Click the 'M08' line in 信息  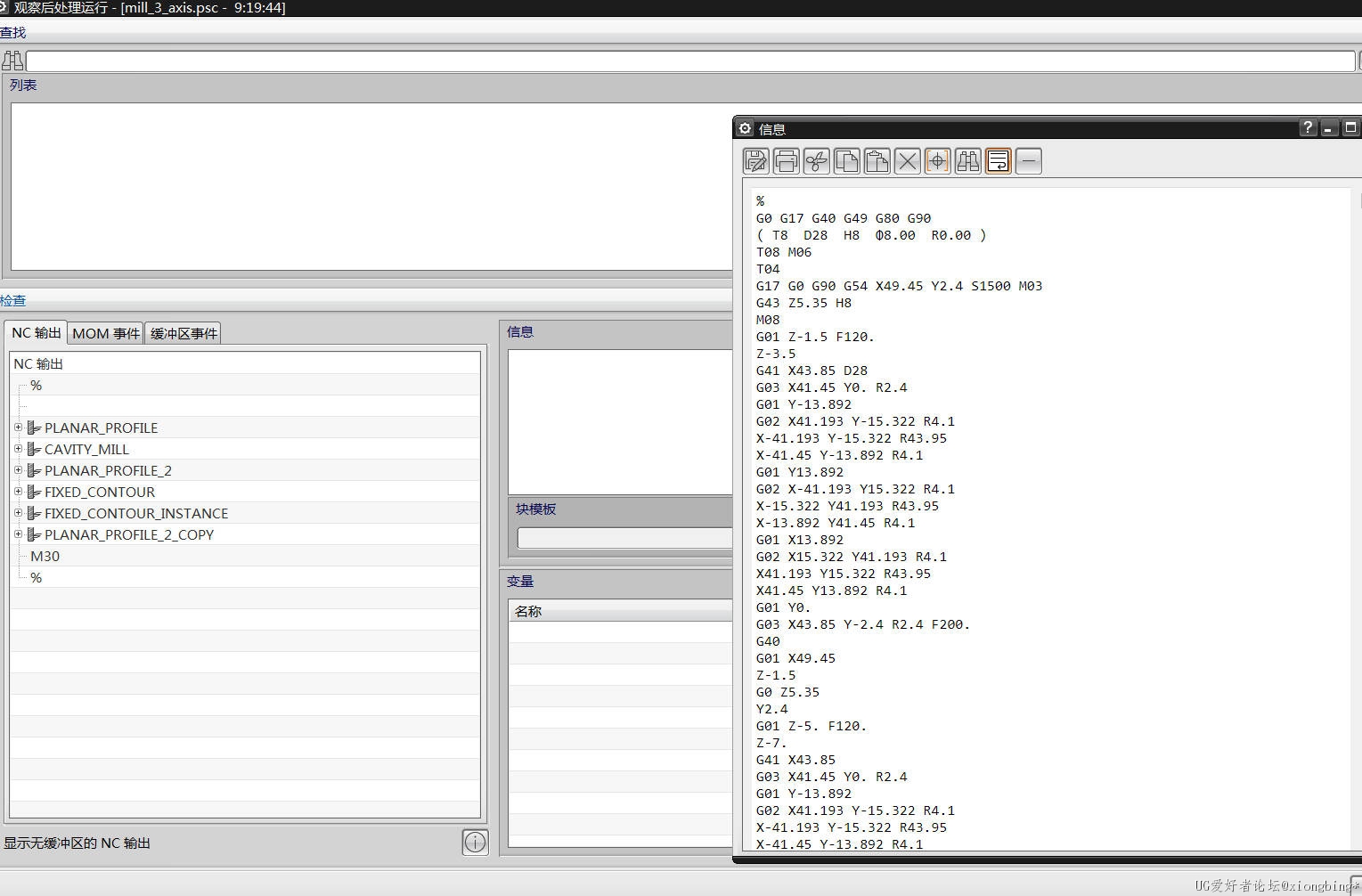pyautogui.click(x=768, y=320)
